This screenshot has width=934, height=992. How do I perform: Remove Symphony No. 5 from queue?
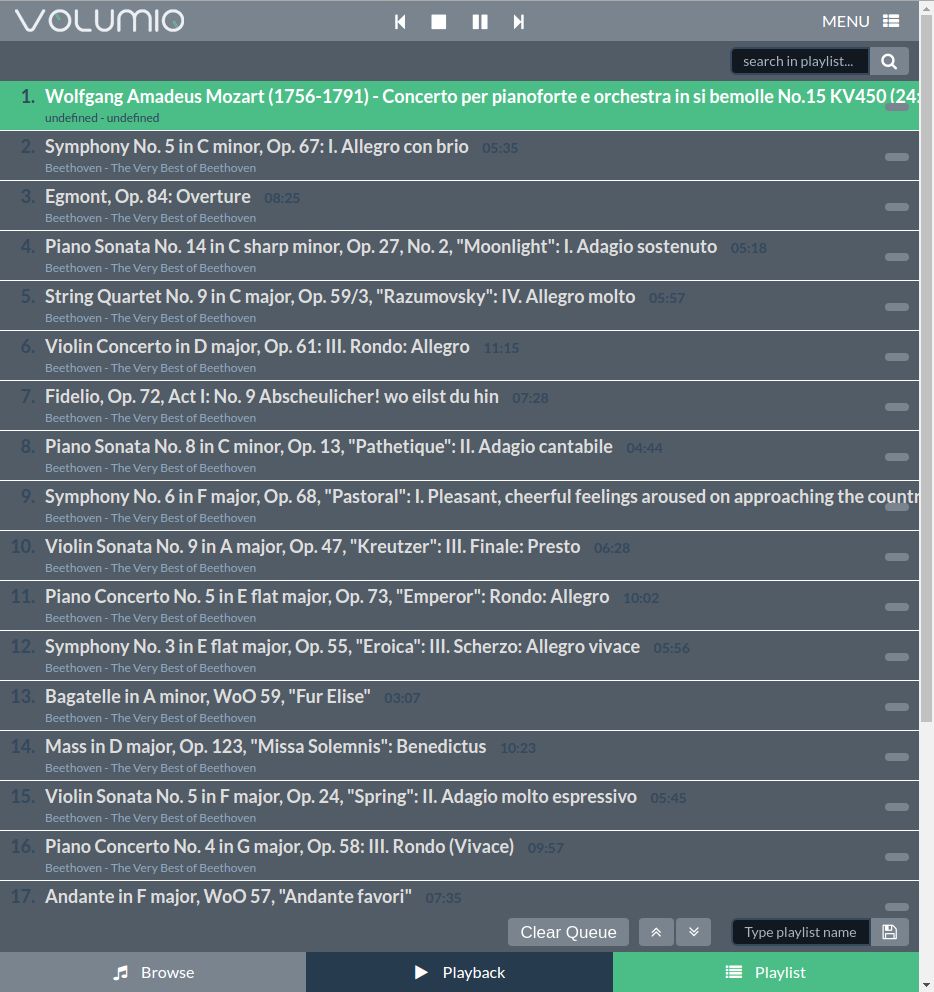coord(897,157)
